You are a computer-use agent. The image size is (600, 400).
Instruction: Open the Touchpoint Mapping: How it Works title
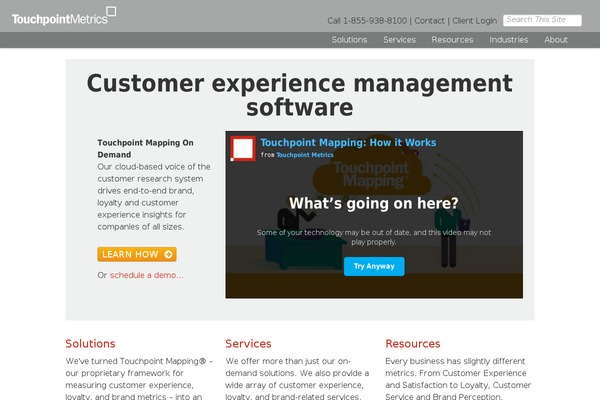pos(348,142)
